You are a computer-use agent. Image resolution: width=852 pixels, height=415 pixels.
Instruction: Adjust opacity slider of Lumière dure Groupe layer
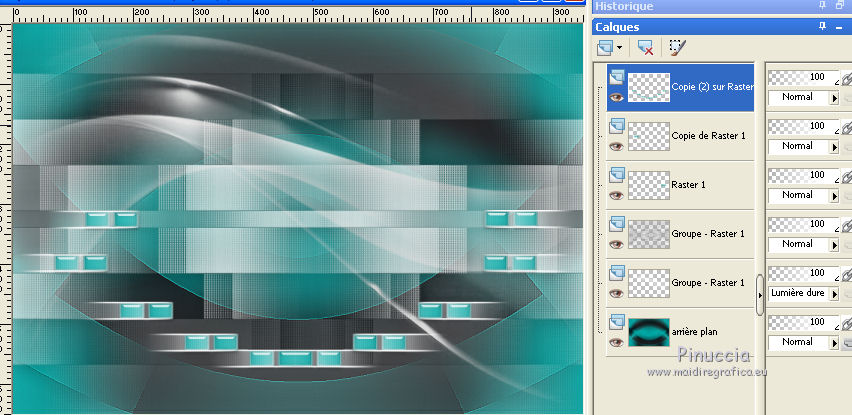pos(804,273)
